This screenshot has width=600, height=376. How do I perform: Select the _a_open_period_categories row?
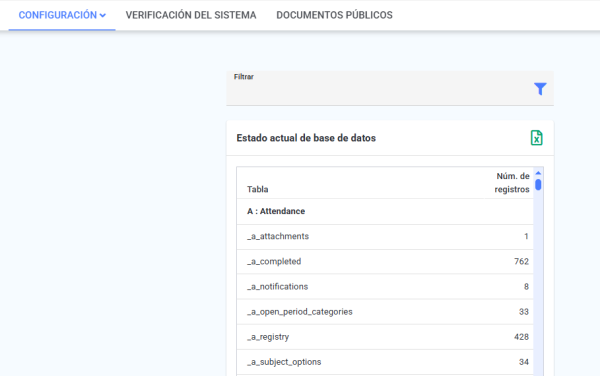[x=385, y=312]
